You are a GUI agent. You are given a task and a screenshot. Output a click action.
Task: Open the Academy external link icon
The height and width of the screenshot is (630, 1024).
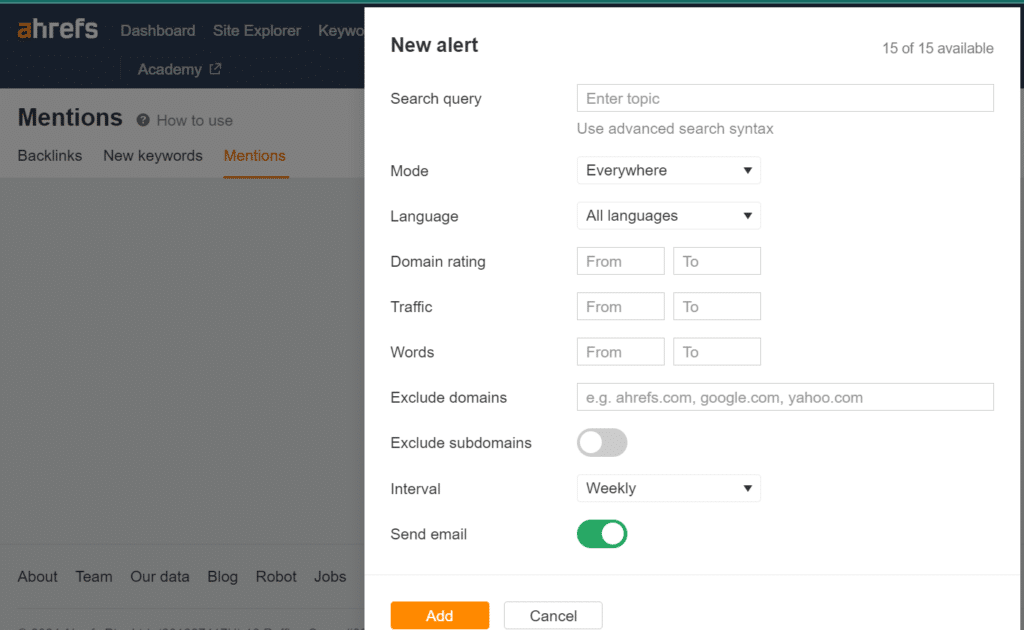[216, 69]
